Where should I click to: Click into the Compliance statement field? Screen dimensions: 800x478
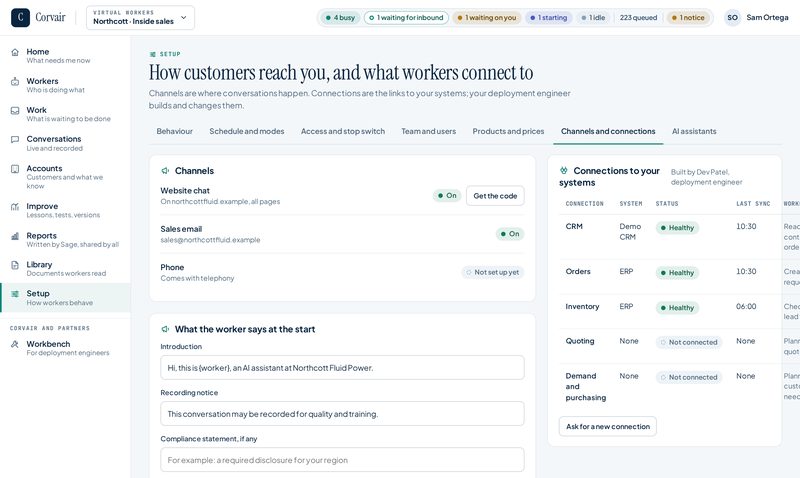tap(342, 460)
